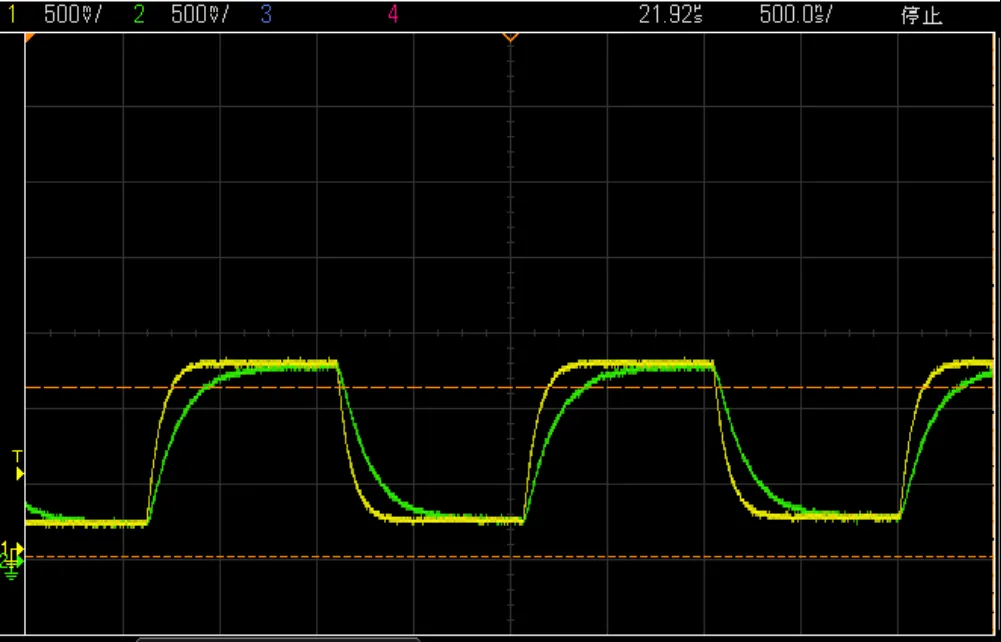Click the orange marker at top-left corner
This screenshot has width=1001, height=642.
[29, 37]
